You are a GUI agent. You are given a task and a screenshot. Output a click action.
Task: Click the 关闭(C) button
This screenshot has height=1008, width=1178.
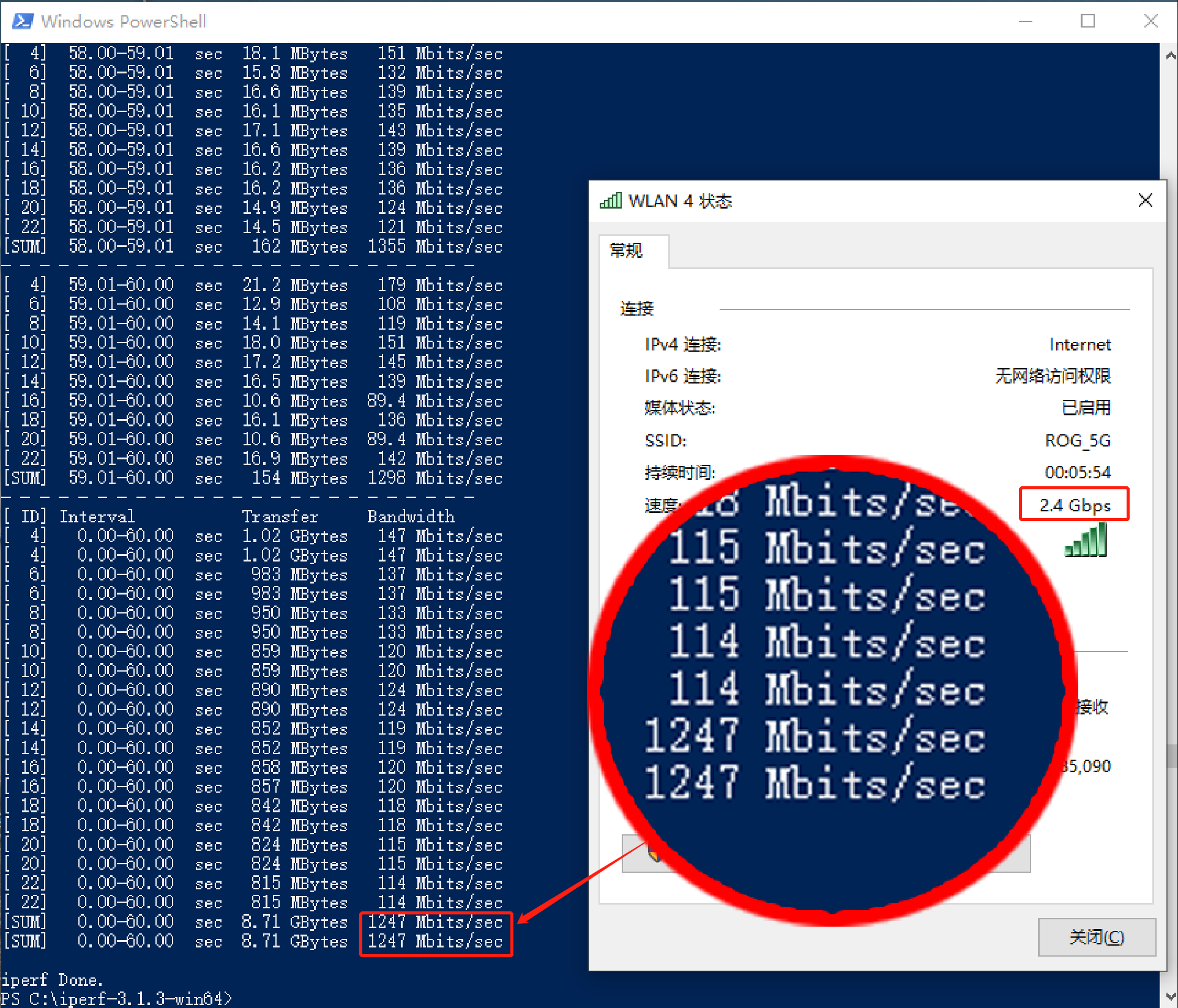tap(1097, 937)
